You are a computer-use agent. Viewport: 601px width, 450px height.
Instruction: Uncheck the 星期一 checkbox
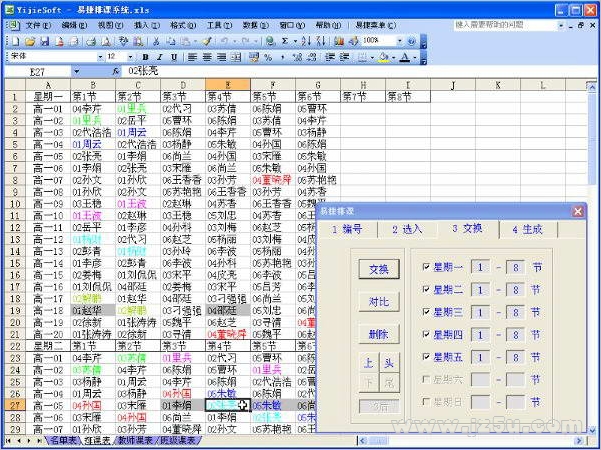(425, 266)
